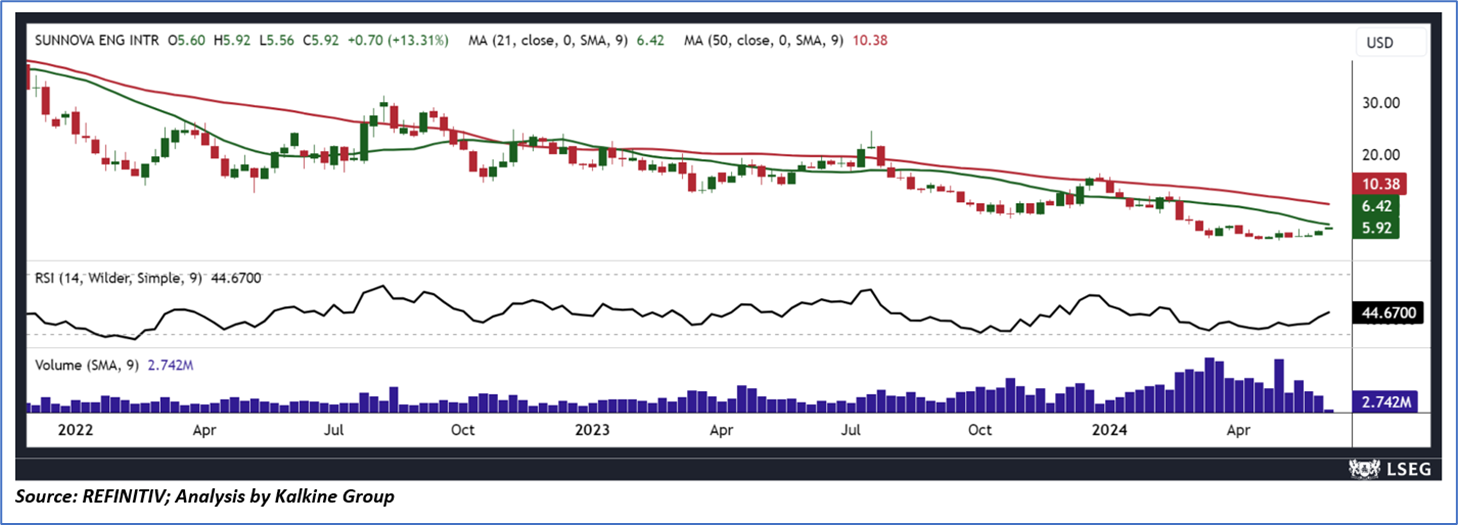Click the Volume (SMA, 9) legend
This screenshot has width=1458, height=525.
tap(113, 366)
